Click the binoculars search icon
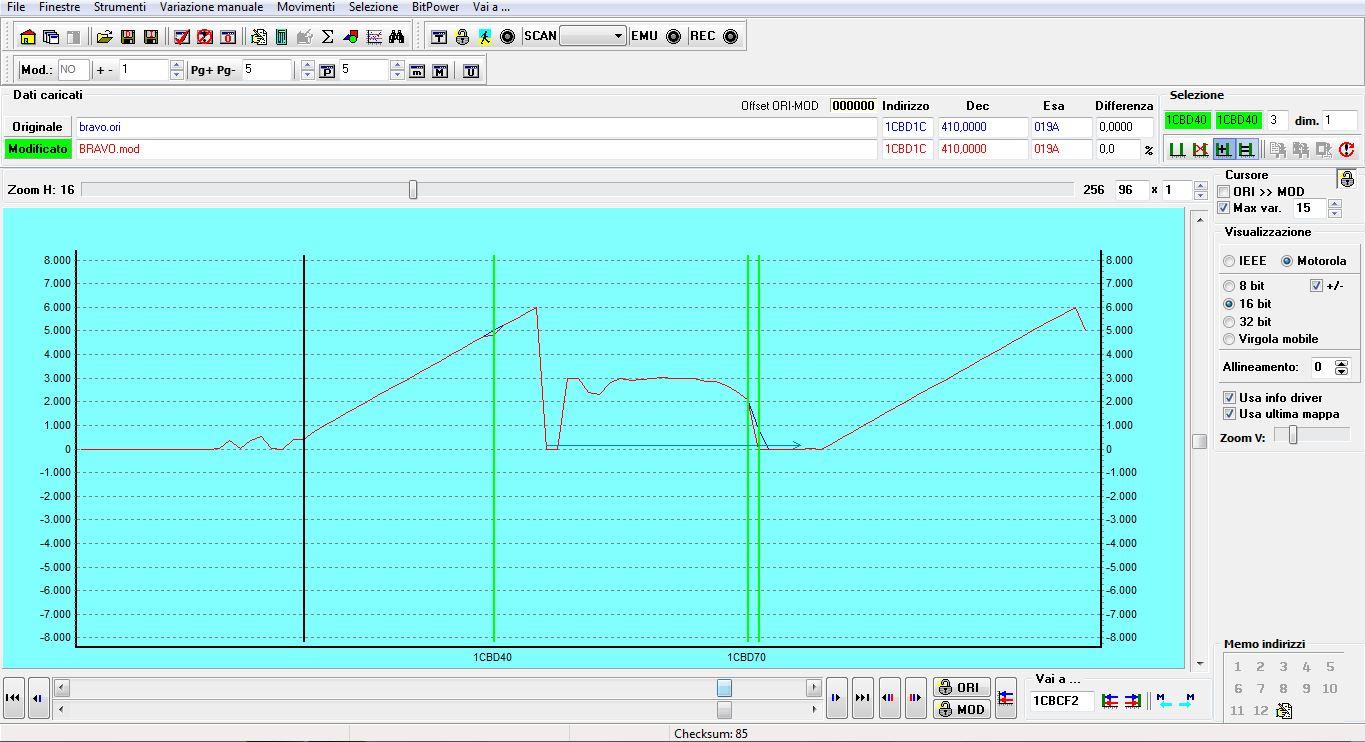The height and width of the screenshot is (742, 1365). (x=397, y=37)
